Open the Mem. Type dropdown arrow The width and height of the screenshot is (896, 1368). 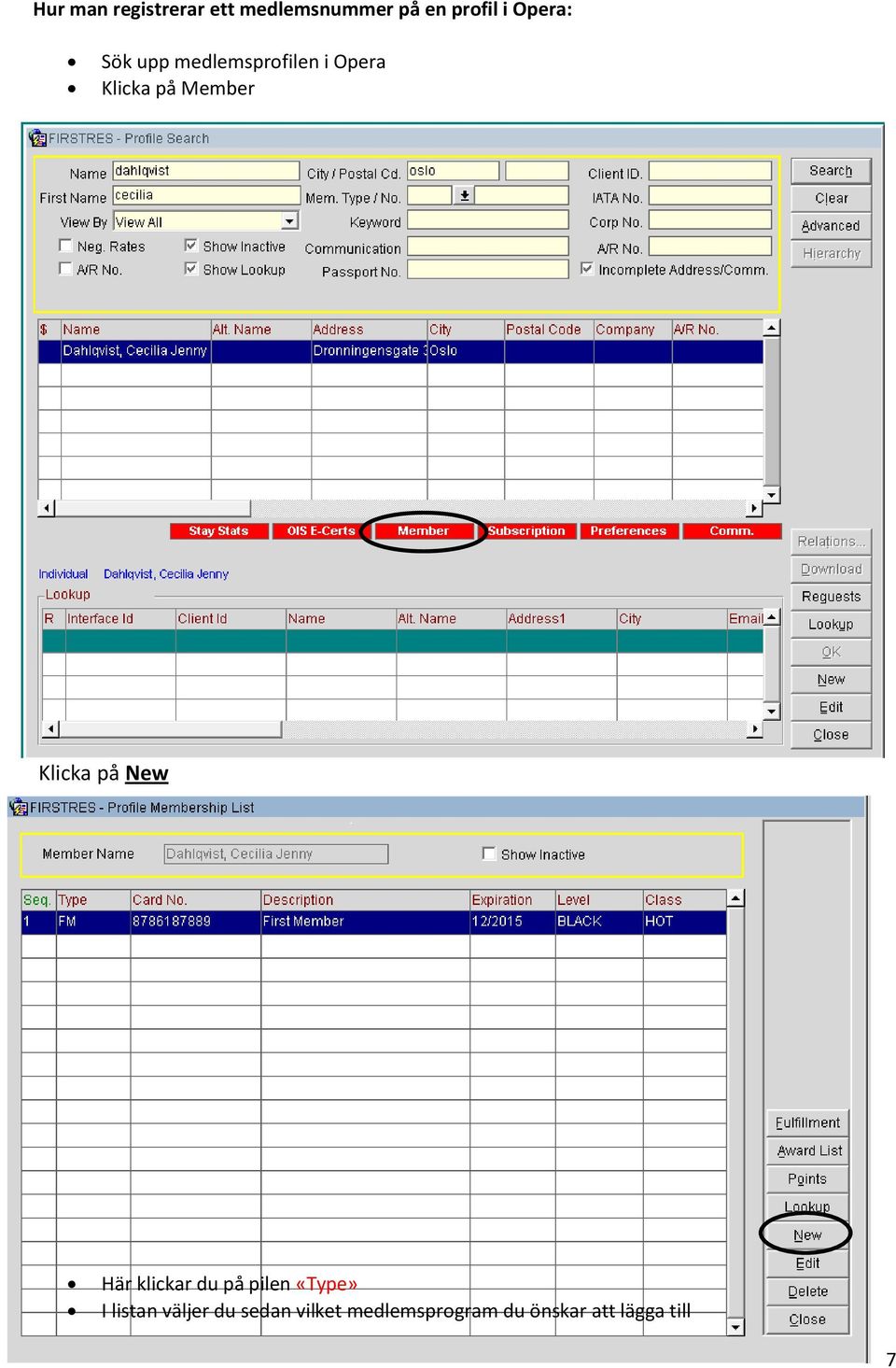tap(464, 195)
